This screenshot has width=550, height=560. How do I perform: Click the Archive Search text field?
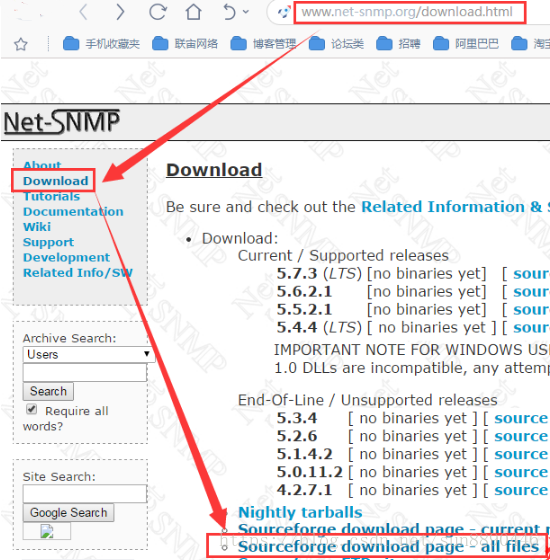pyautogui.click(x=85, y=372)
